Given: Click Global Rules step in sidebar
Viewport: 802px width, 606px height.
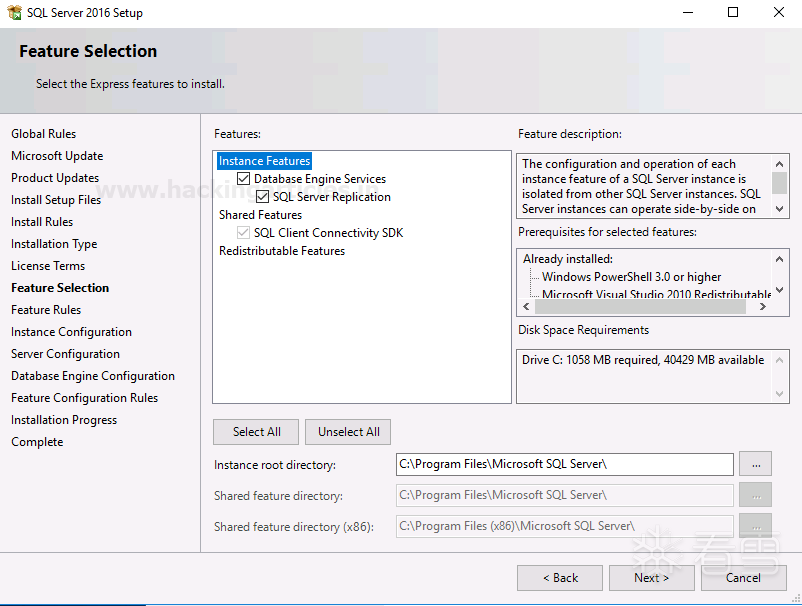Looking at the screenshot, I should click(43, 134).
